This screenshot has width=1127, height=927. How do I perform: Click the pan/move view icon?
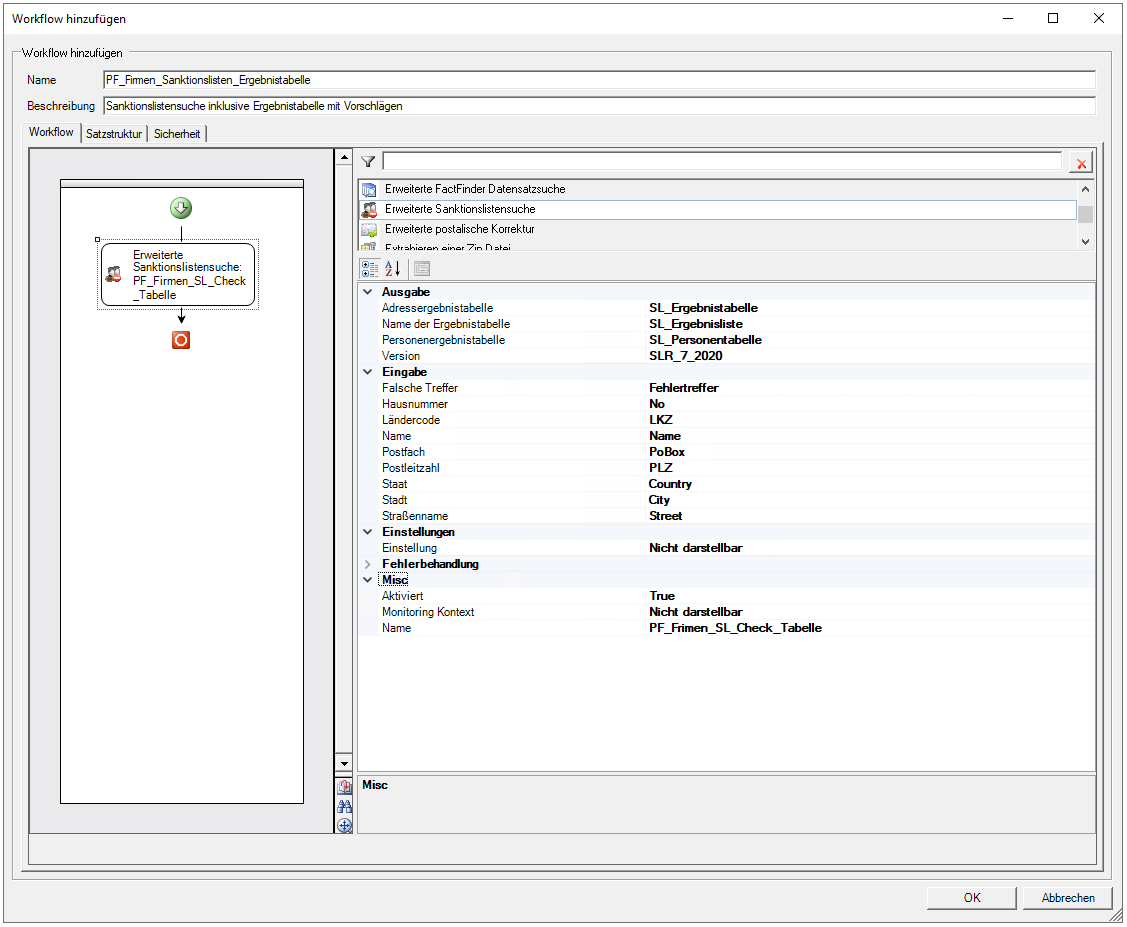tap(344, 826)
